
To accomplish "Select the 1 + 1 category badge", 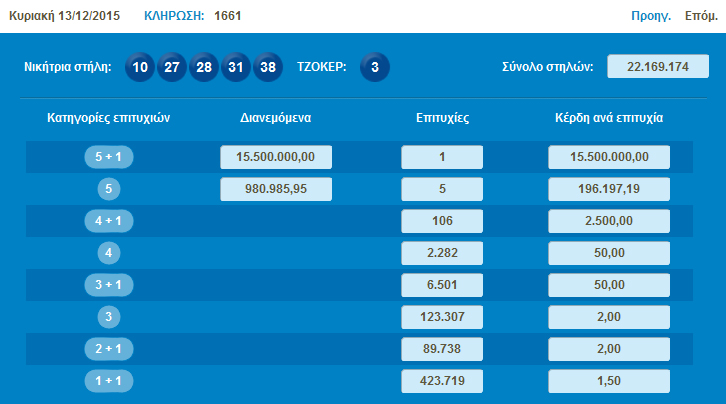I will tap(109, 381).
